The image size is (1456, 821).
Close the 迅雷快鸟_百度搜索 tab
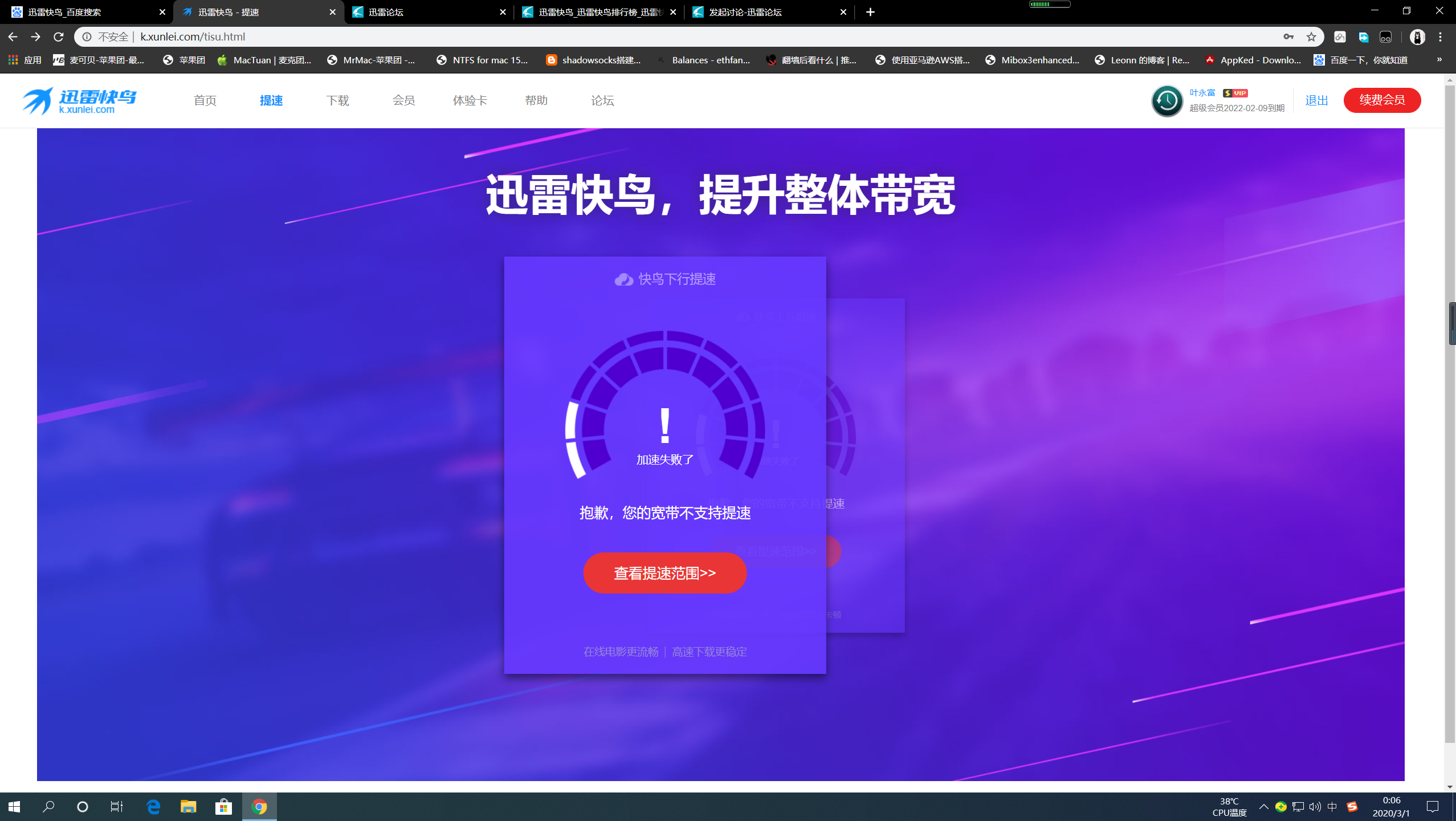(162, 12)
